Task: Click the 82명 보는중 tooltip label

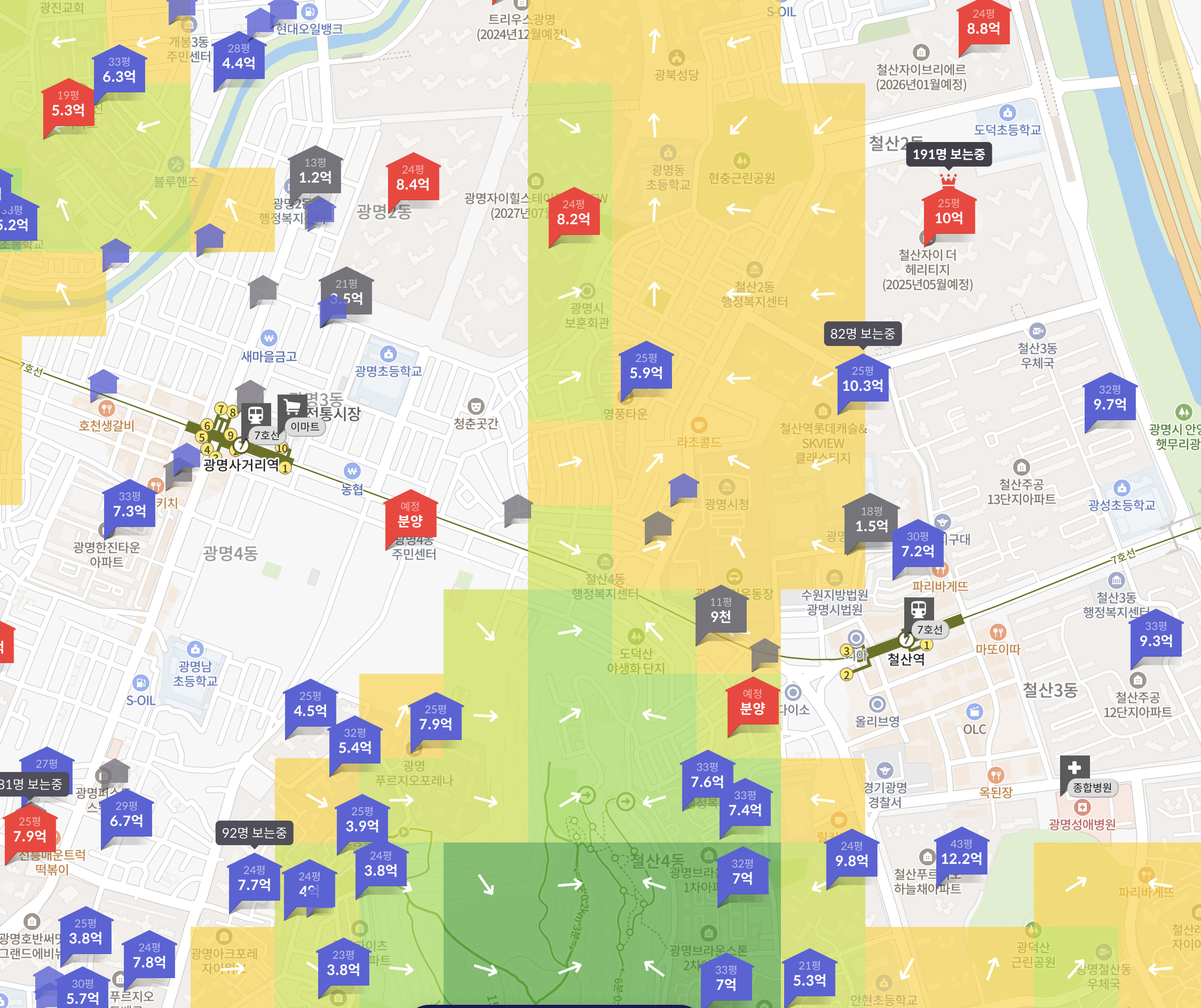Action: (x=862, y=334)
